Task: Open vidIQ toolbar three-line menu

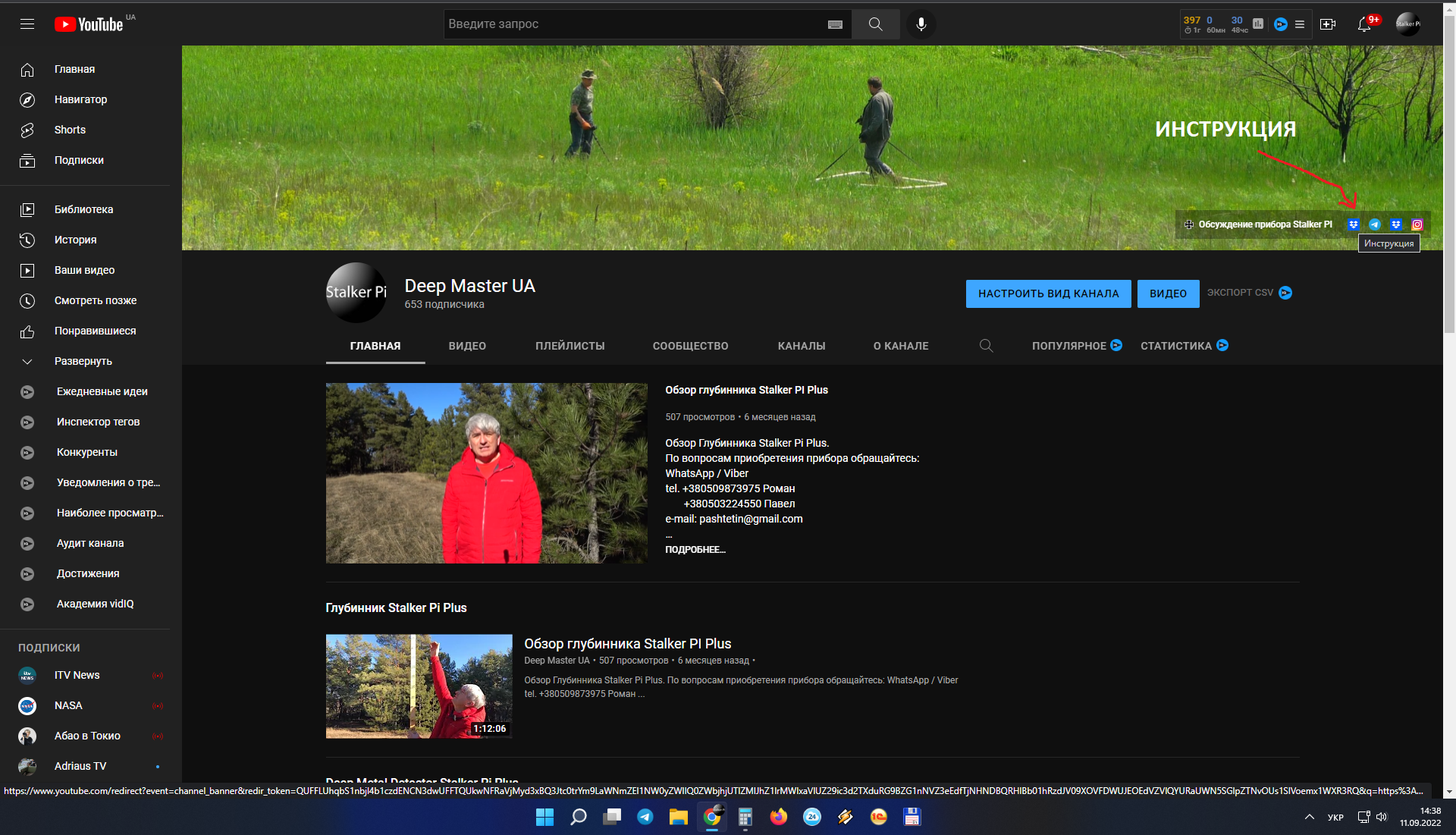Action: pyautogui.click(x=1300, y=24)
